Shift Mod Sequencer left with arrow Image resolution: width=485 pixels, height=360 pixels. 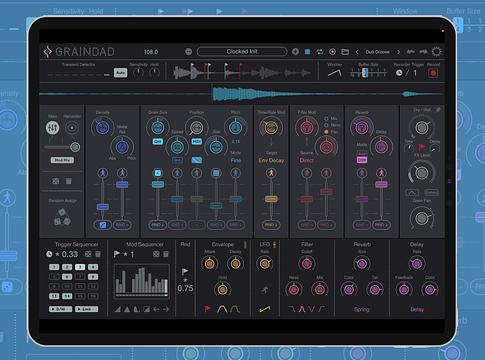pyautogui.click(x=156, y=309)
